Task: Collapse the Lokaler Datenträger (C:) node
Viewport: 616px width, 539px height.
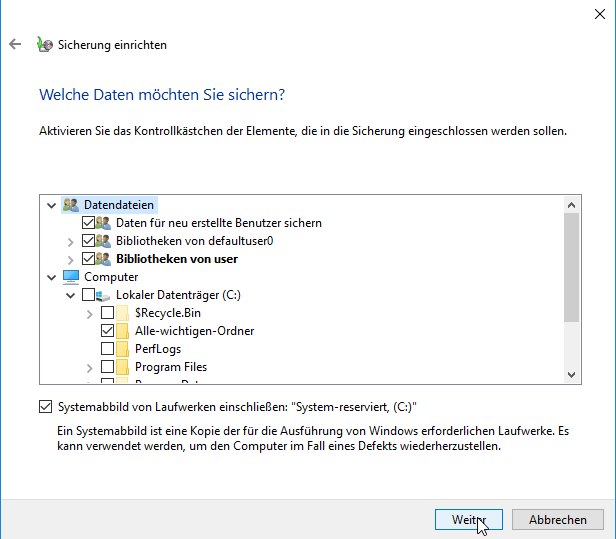Action: coord(70,295)
